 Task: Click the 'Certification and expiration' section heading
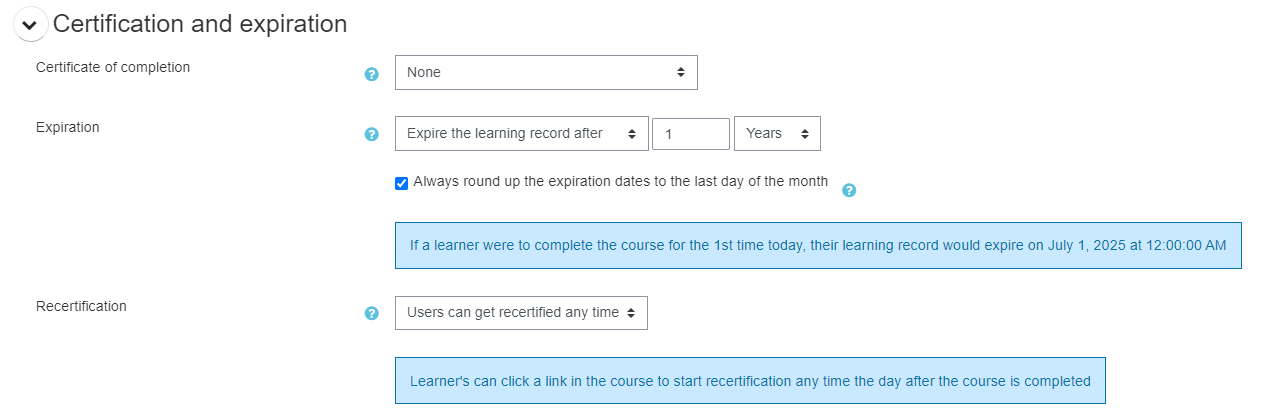(200, 24)
